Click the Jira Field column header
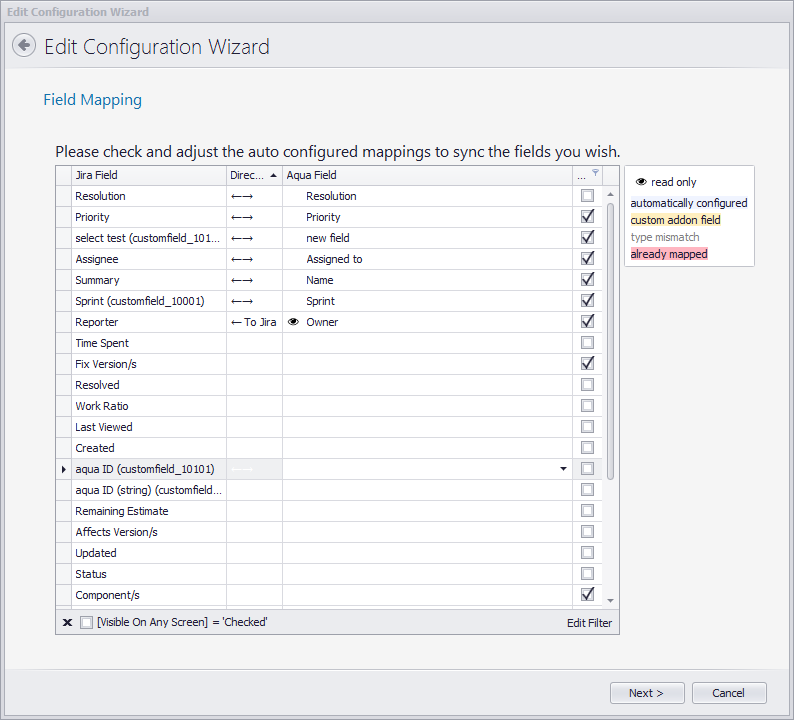This screenshot has width=794, height=720. [148, 175]
